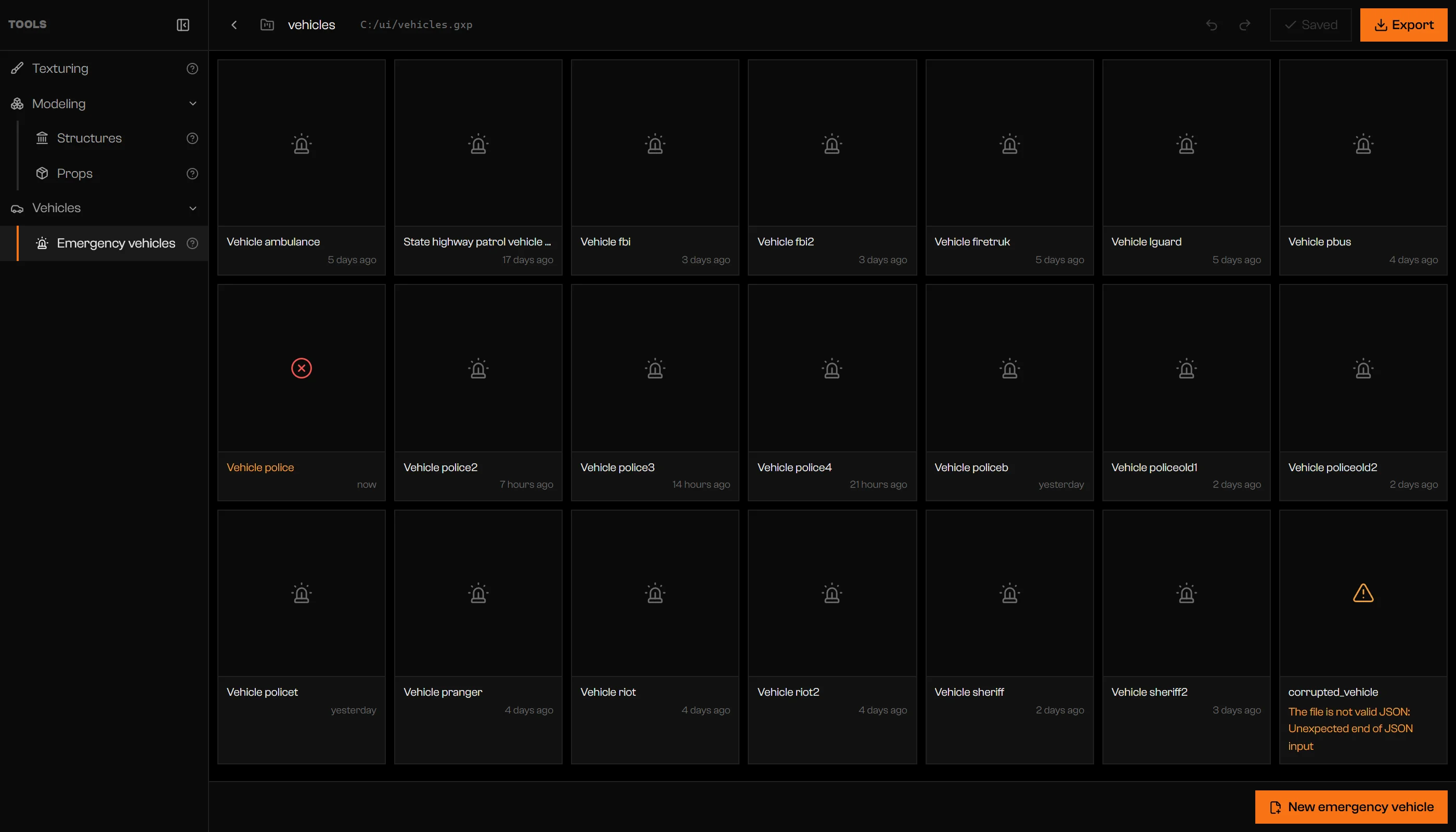
Task: Open the Vehicle pbus thumbnail
Action: click(1363, 143)
